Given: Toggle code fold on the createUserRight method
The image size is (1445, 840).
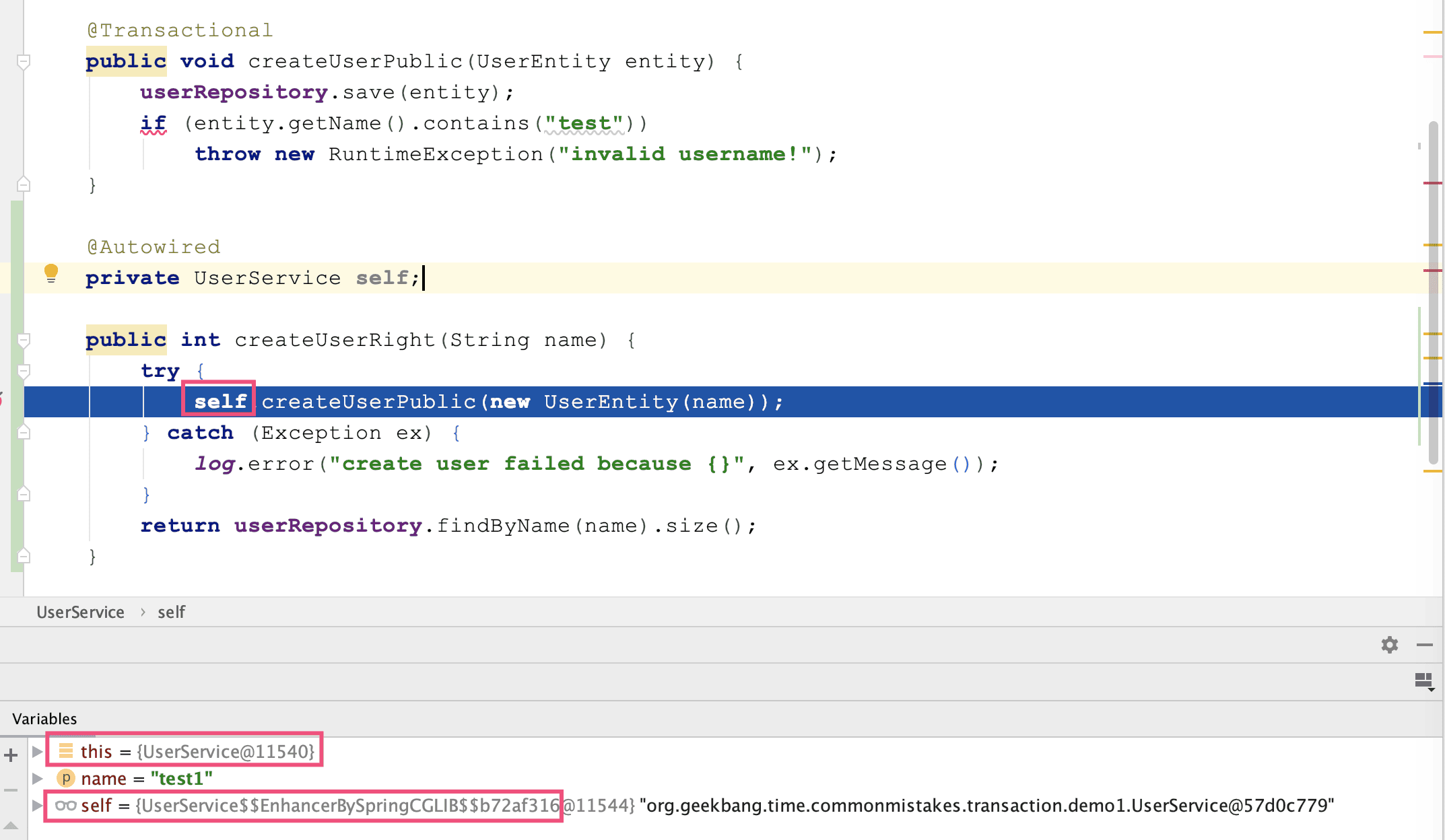Looking at the screenshot, I should coord(24,341).
